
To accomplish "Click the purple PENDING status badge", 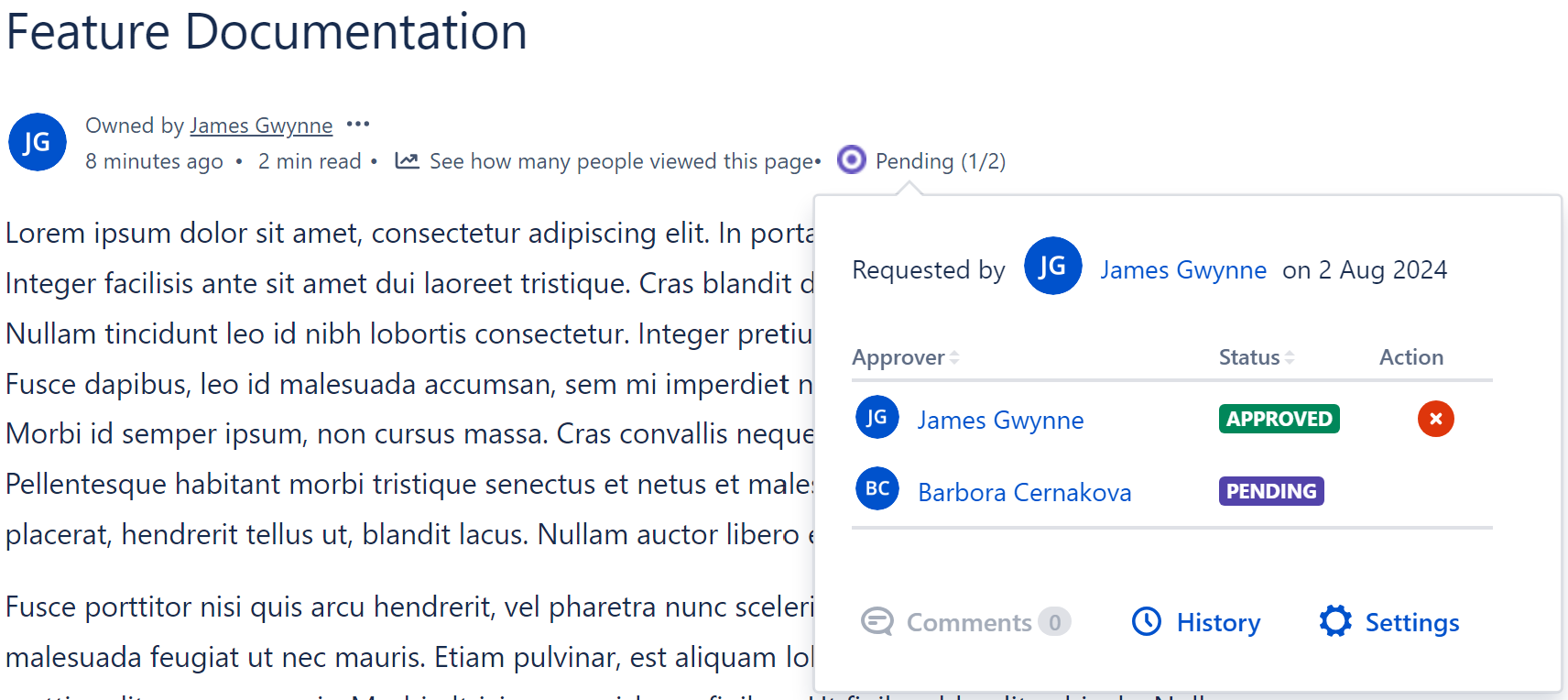I will point(1270,491).
